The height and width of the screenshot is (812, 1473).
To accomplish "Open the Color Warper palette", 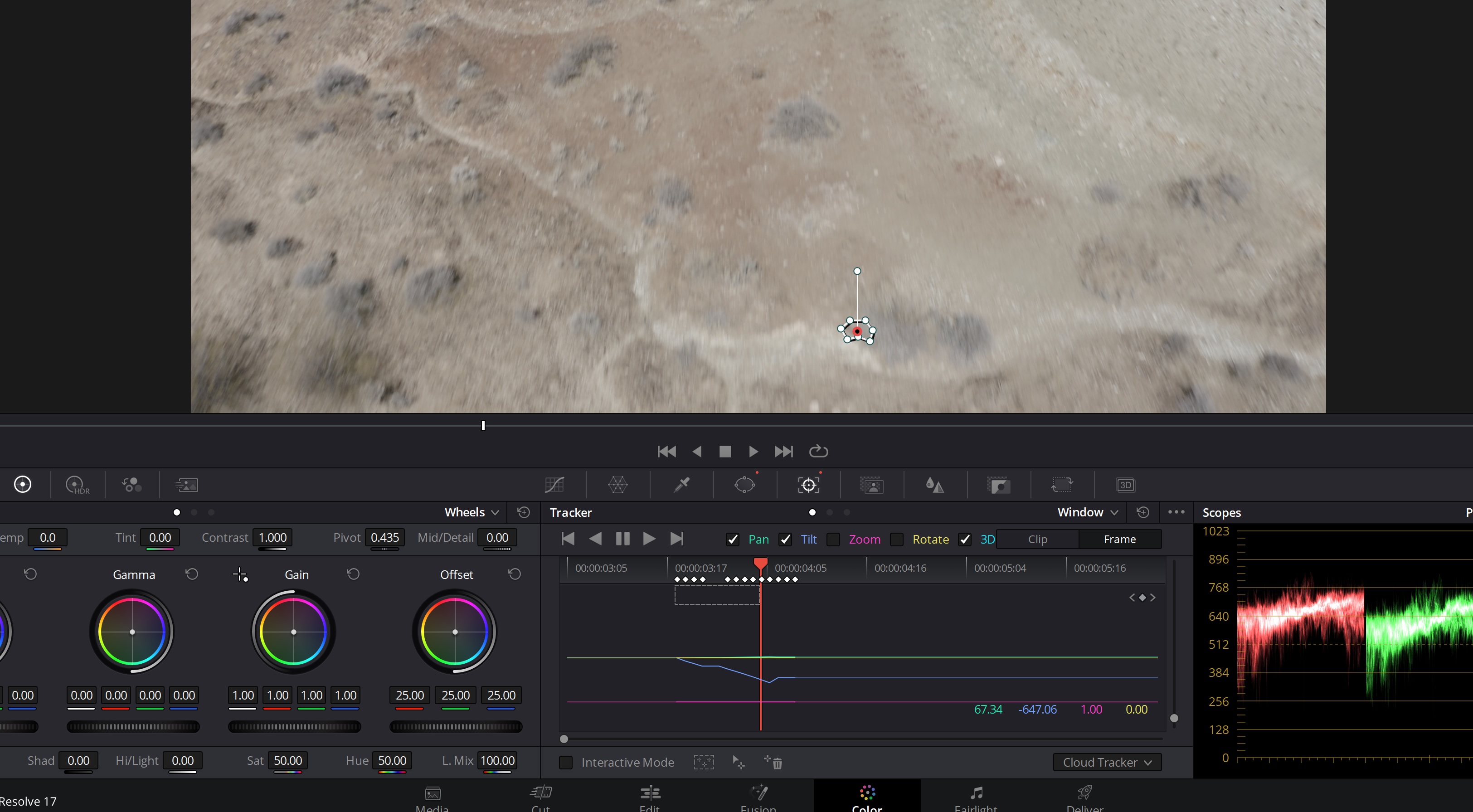I will [617, 485].
